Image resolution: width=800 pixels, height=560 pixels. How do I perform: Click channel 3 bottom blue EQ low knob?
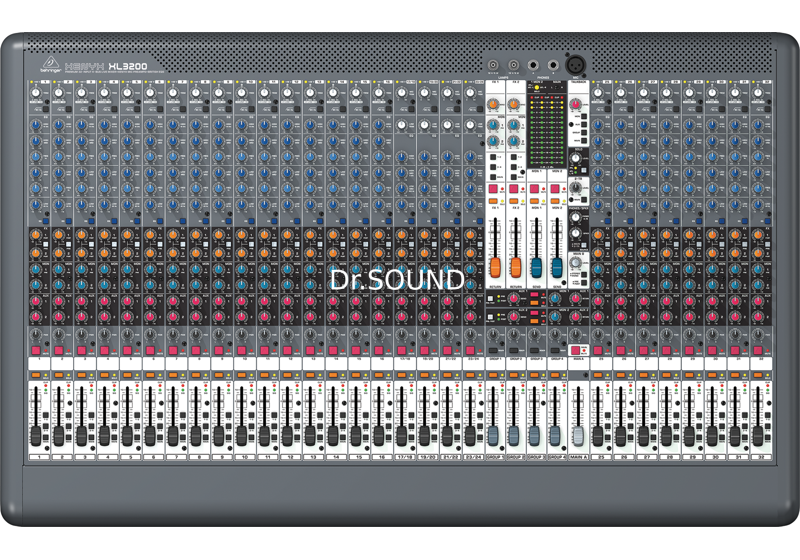tap(82, 205)
